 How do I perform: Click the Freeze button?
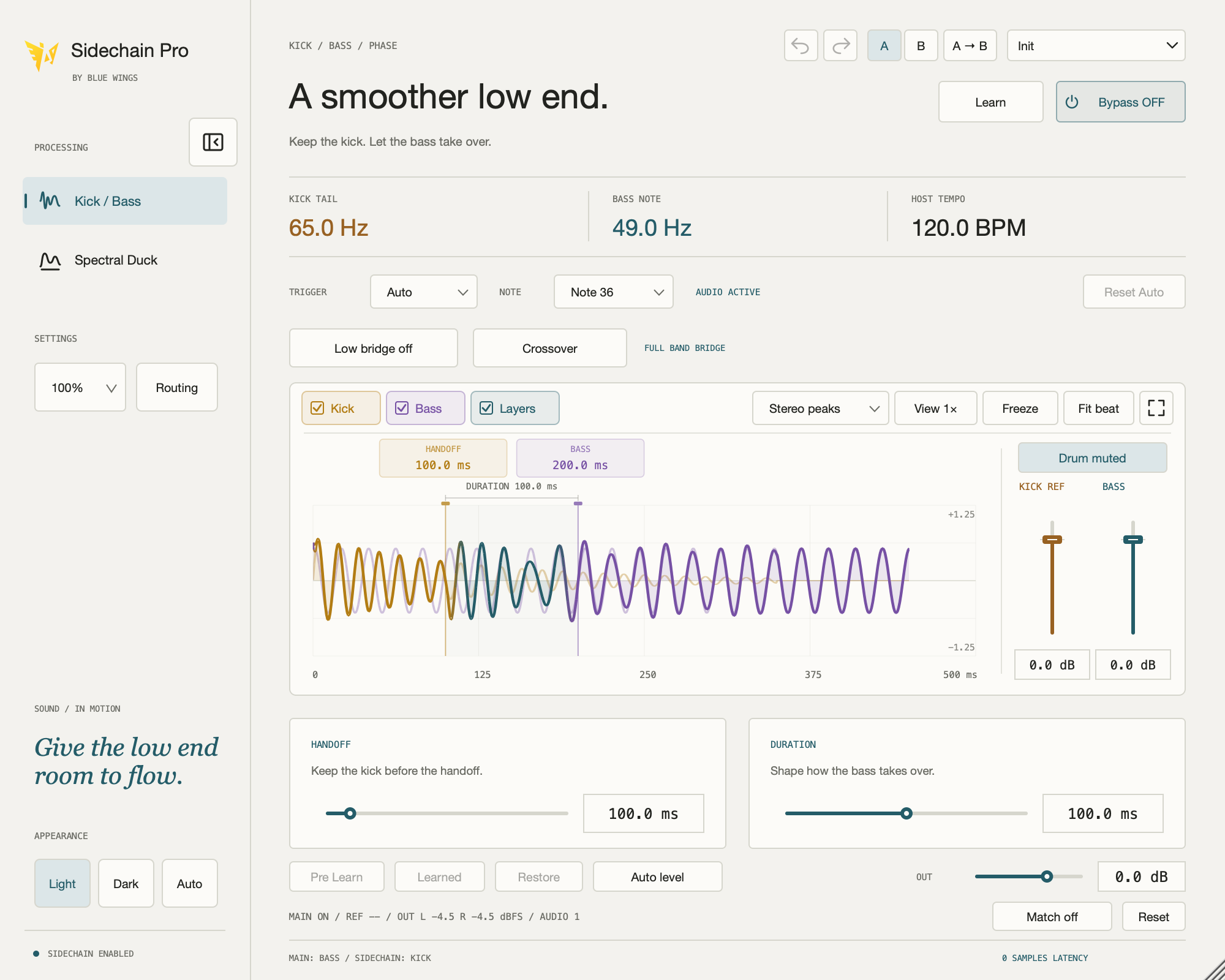(1020, 408)
